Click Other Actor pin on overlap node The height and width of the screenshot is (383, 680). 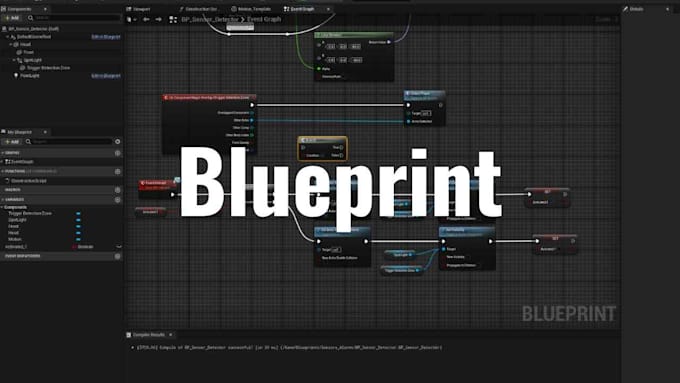click(x=252, y=120)
